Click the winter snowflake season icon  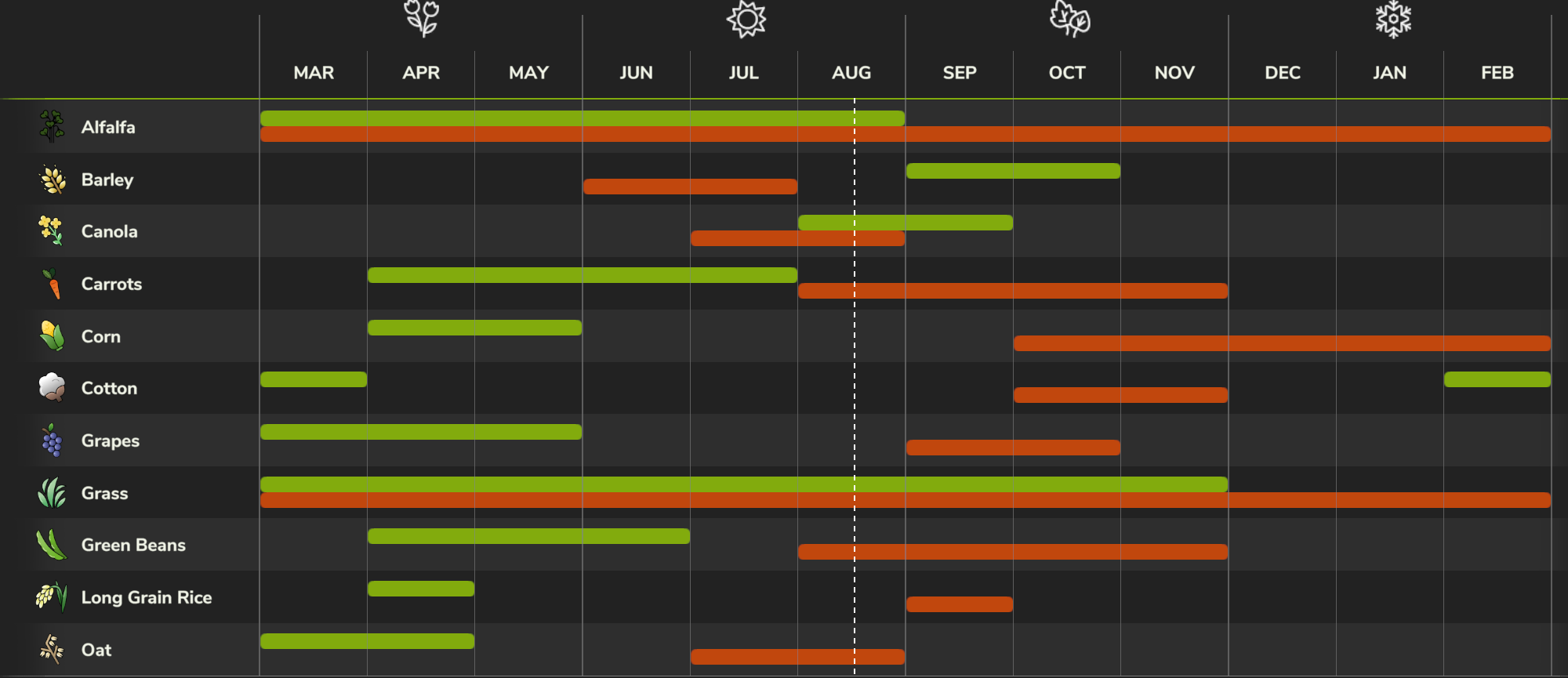1393,19
